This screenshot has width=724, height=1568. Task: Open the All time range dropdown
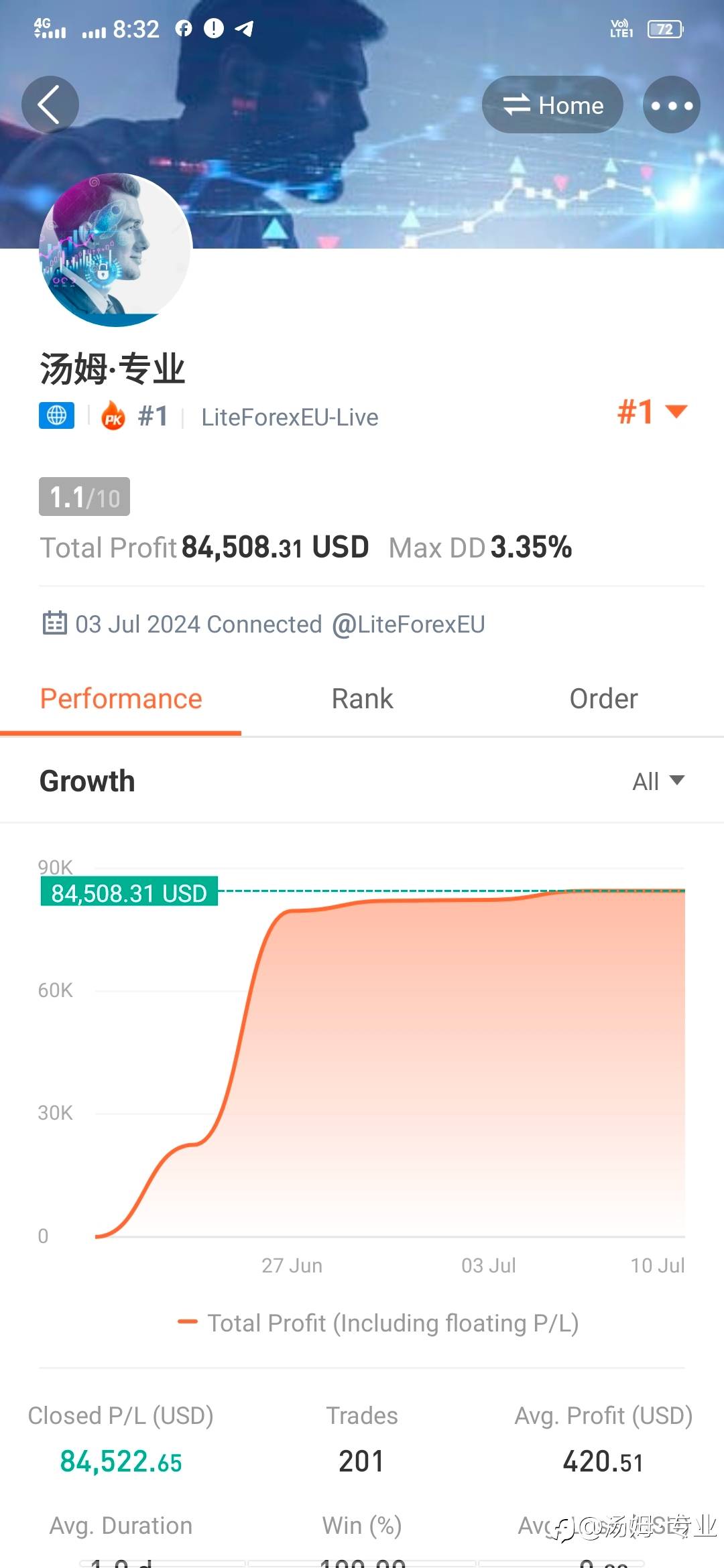(658, 781)
